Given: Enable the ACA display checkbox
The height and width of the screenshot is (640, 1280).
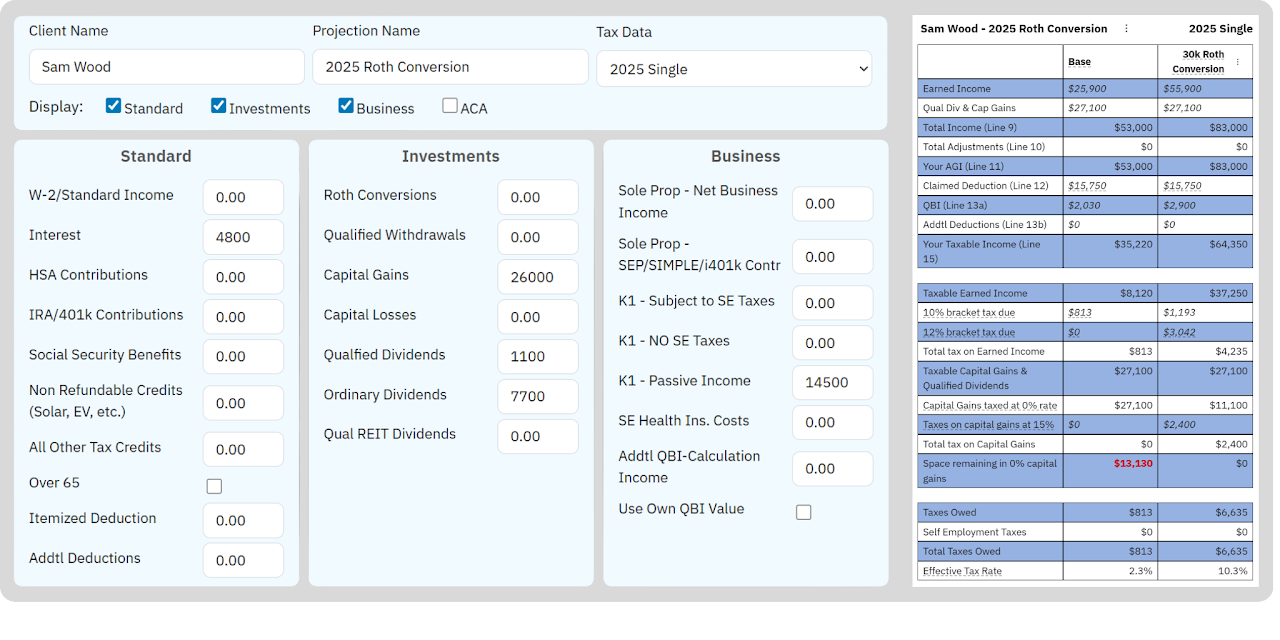Looking at the screenshot, I should [x=450, y=106].
